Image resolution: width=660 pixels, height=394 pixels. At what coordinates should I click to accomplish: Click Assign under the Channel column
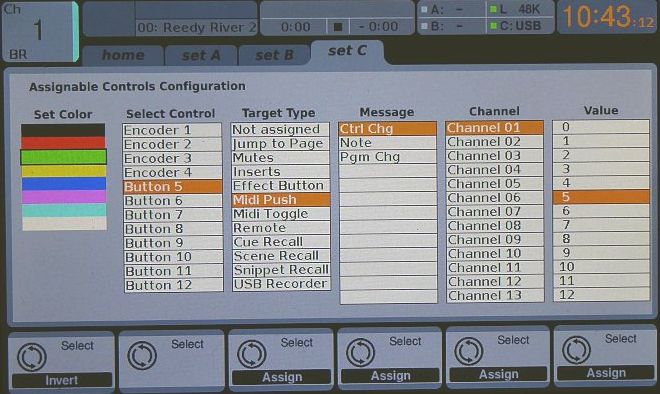coord(498,374)
